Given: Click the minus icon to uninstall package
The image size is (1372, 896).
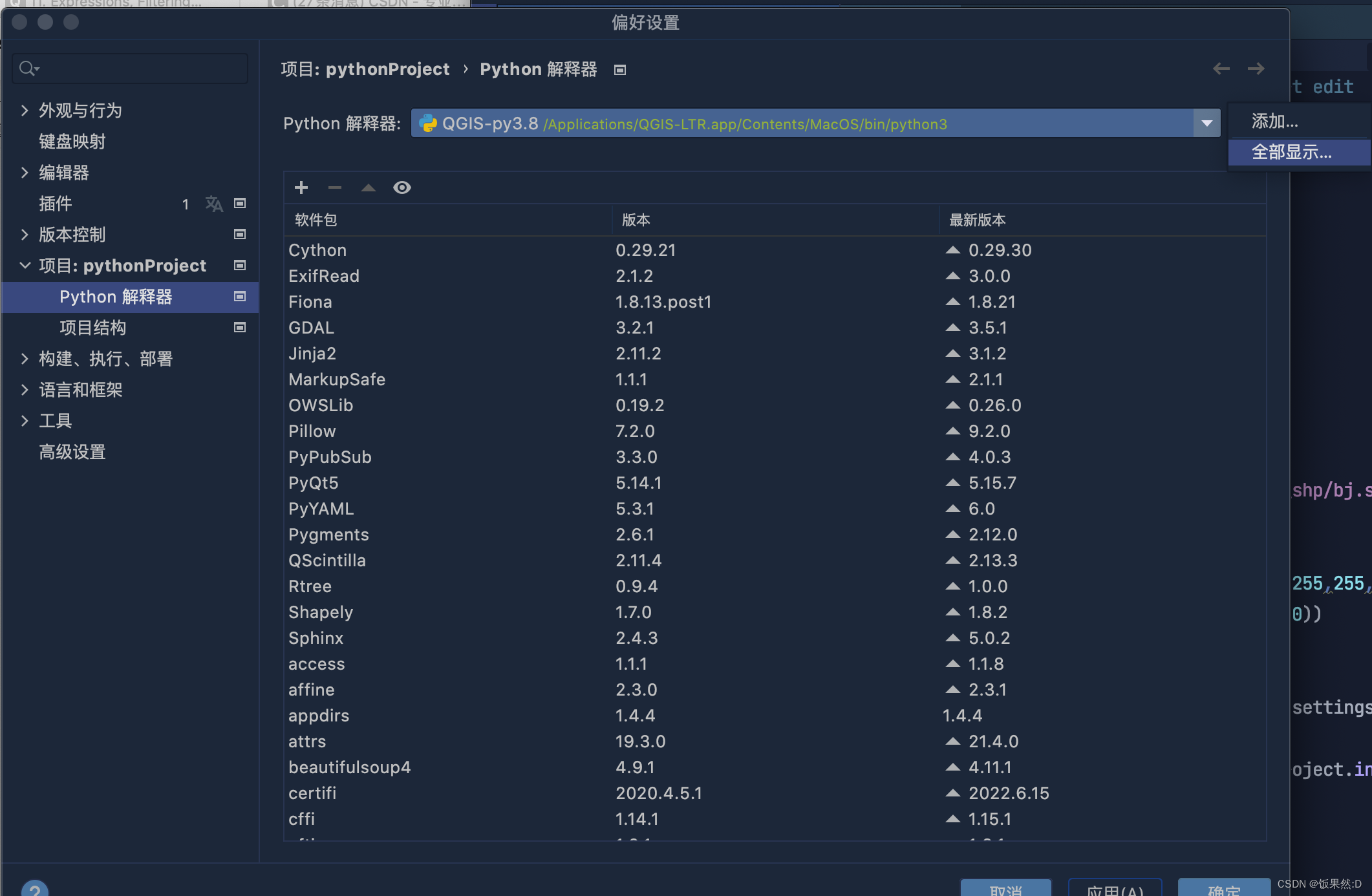Looking at the screenshot, I should 334,187.
